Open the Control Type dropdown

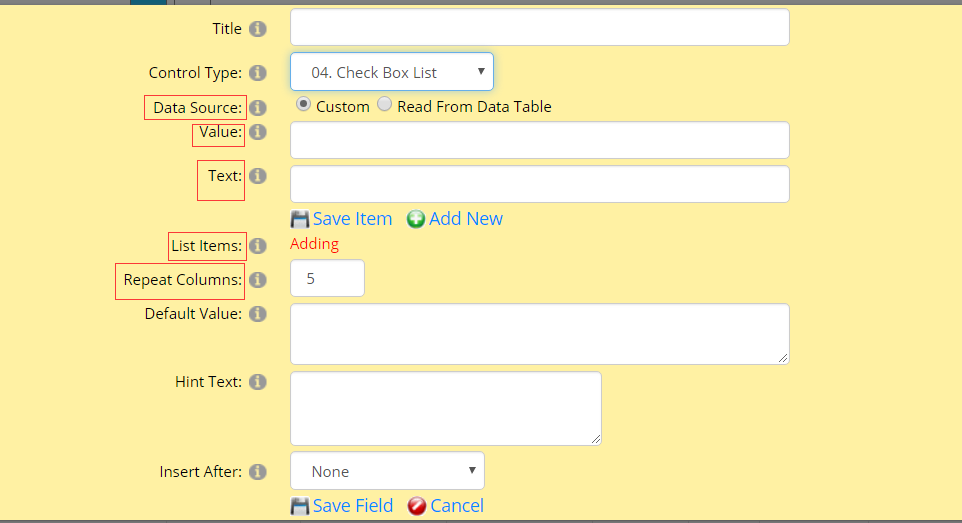pos(391,72)
